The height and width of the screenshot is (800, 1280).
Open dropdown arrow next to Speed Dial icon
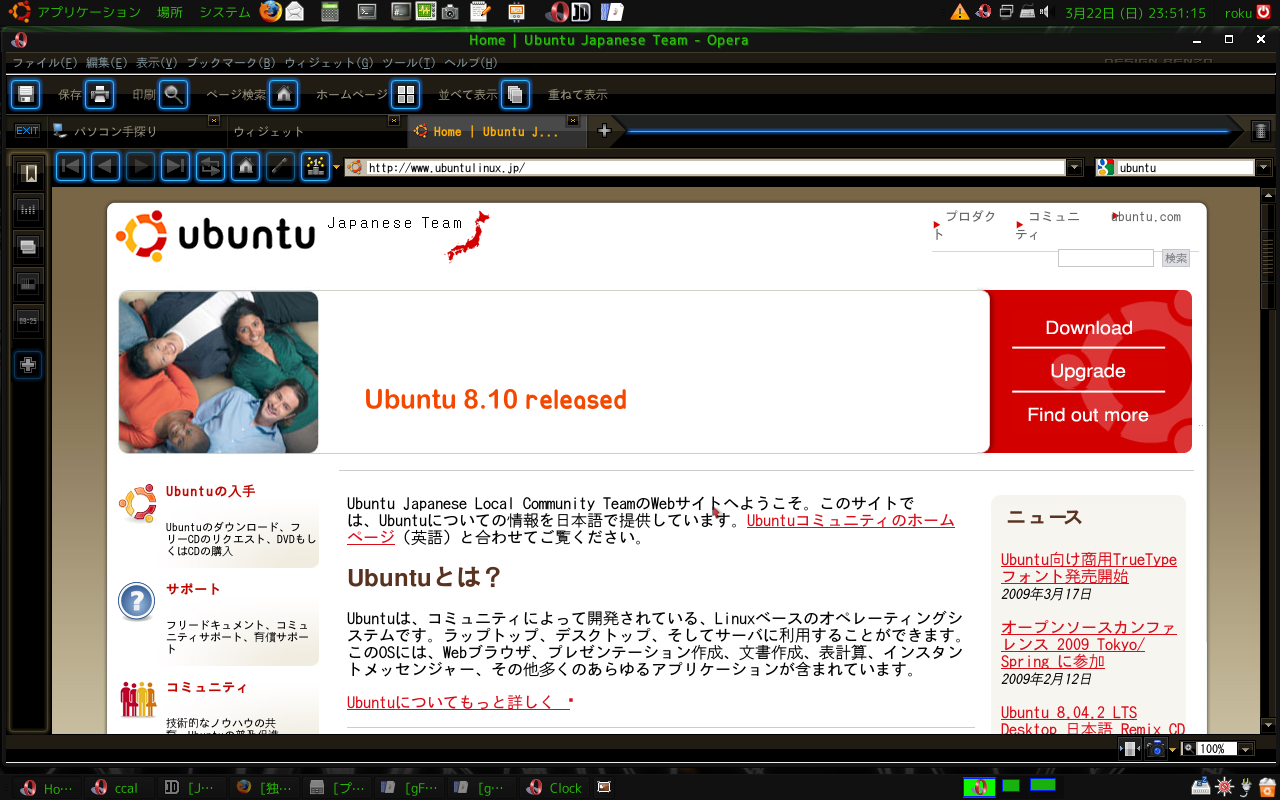(337, 167)
